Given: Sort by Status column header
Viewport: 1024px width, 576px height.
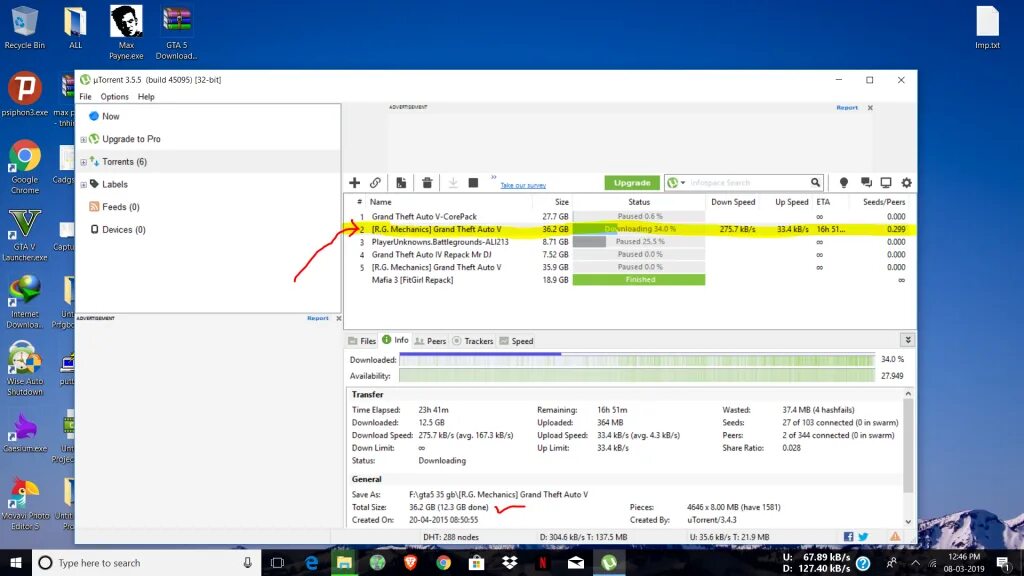Looking at the screenshot, I should point(639,202).
